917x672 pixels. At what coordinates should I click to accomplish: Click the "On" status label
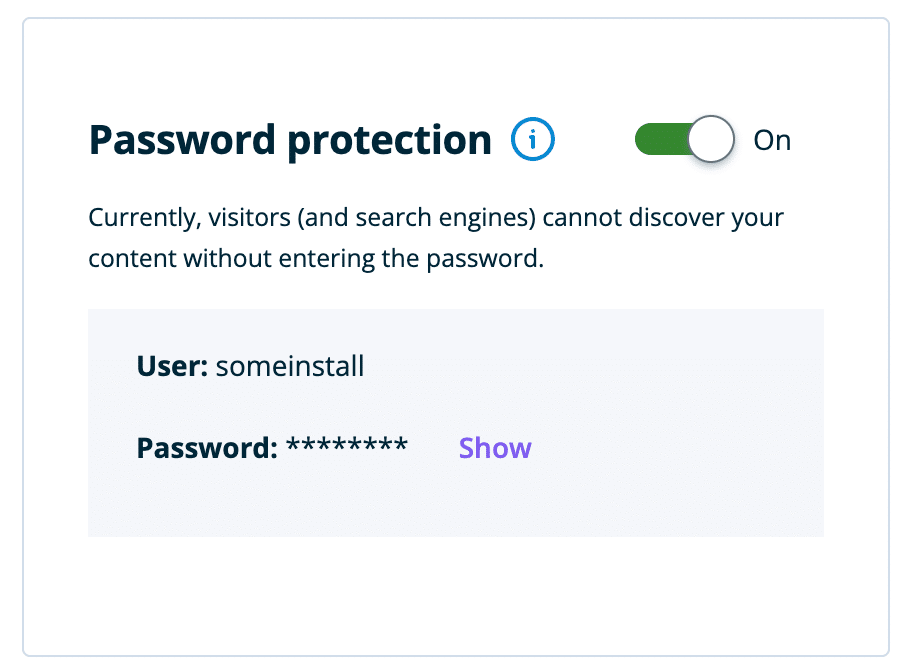tap(772, 141)
